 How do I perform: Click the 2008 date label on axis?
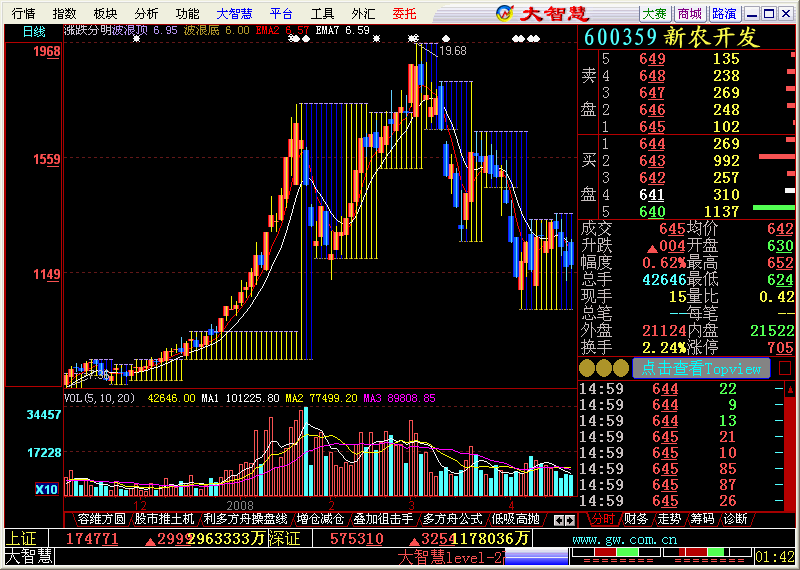pyautogui.click(x=240, y=505)
